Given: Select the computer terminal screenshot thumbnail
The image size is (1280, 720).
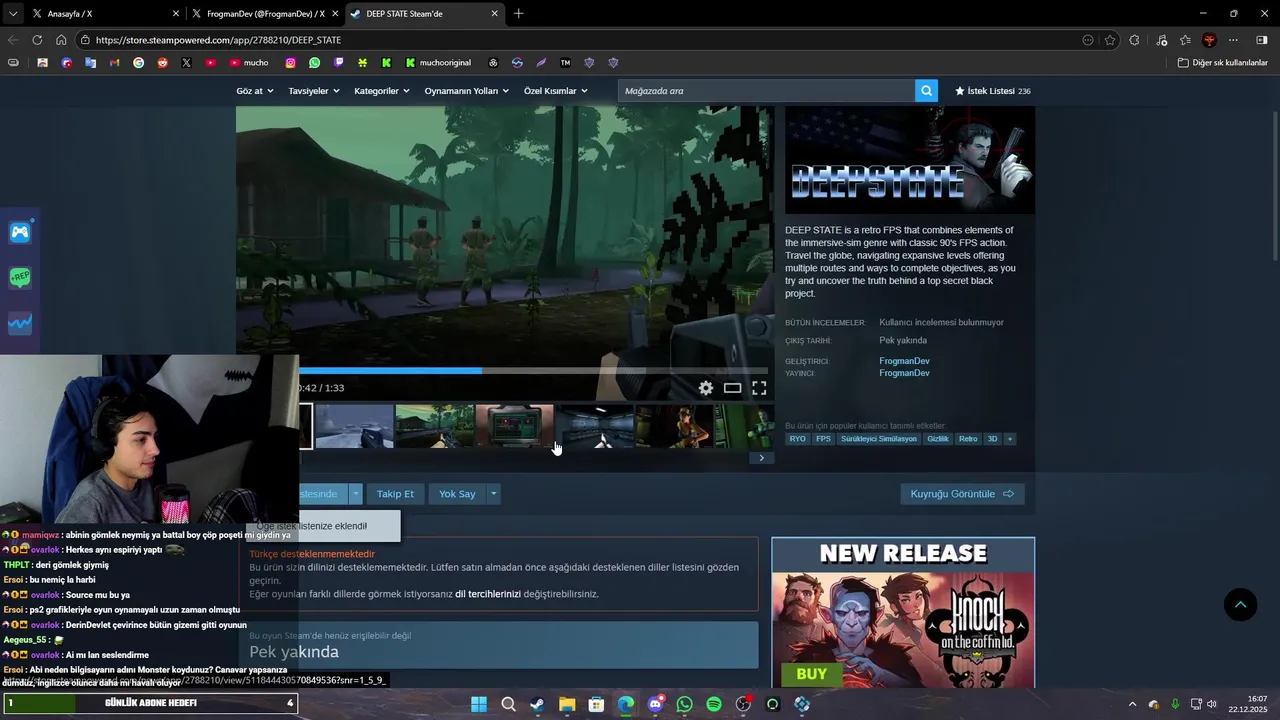Looking at the screenshot, I should pyautogui.click(x=514, y=426).
